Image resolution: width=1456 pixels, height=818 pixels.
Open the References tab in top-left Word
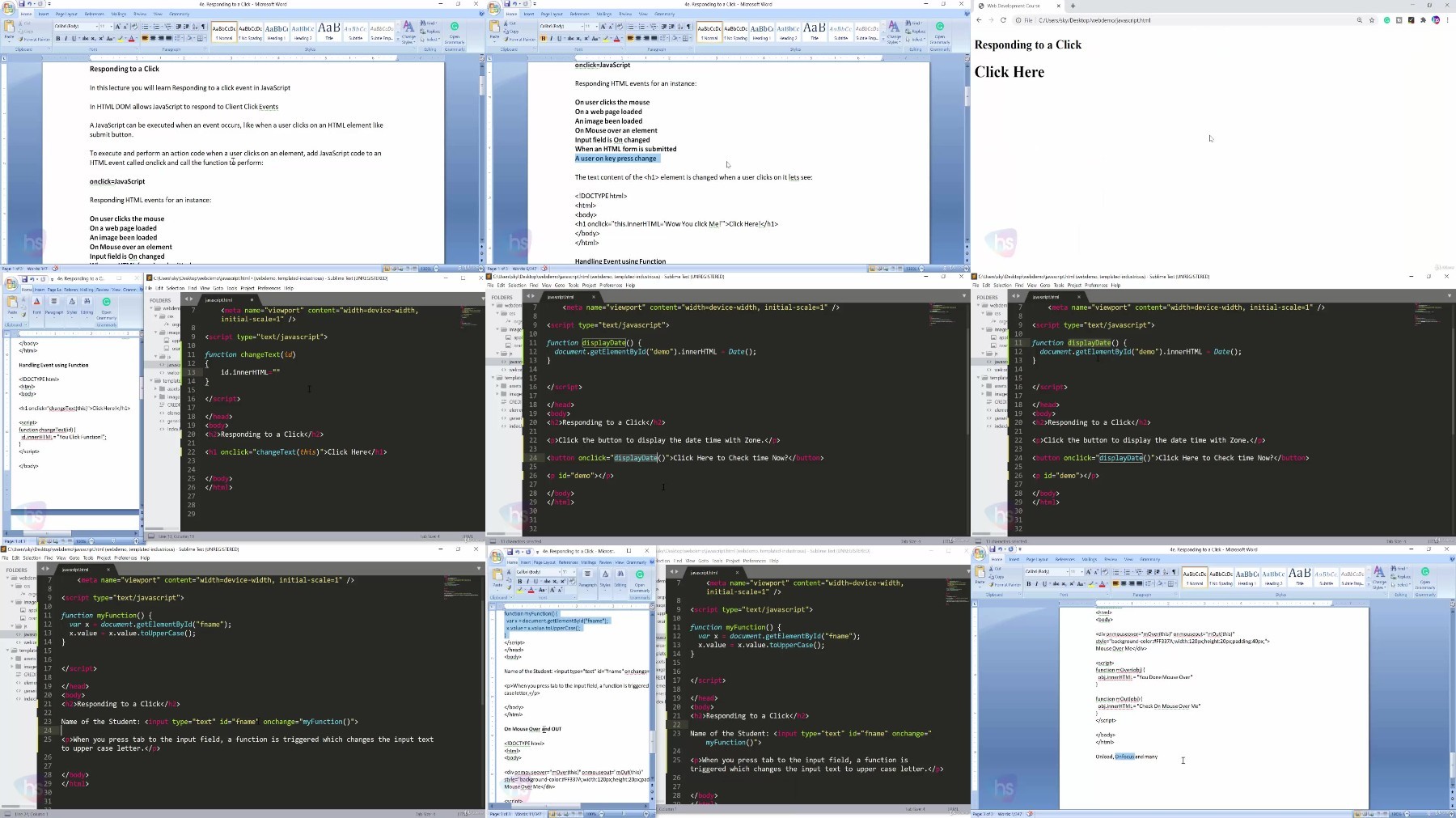94,14
